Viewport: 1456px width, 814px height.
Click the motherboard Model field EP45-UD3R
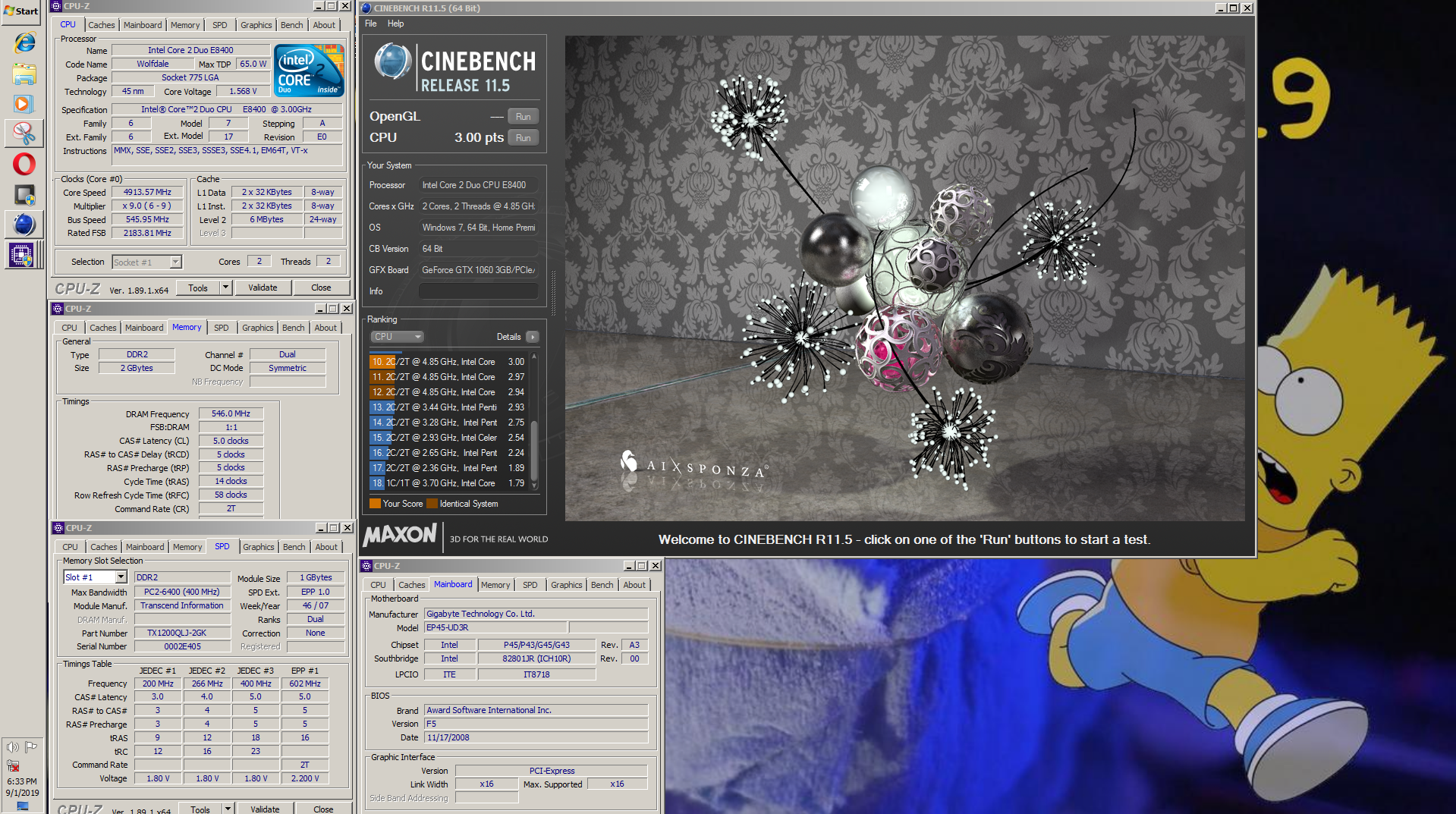[495, 627]
